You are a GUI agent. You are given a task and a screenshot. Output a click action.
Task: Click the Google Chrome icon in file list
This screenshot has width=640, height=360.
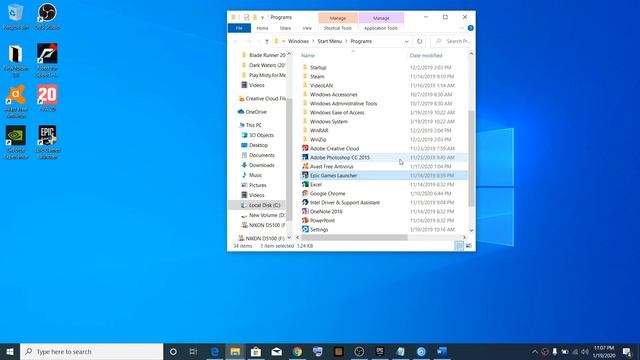tap(305, 193)
